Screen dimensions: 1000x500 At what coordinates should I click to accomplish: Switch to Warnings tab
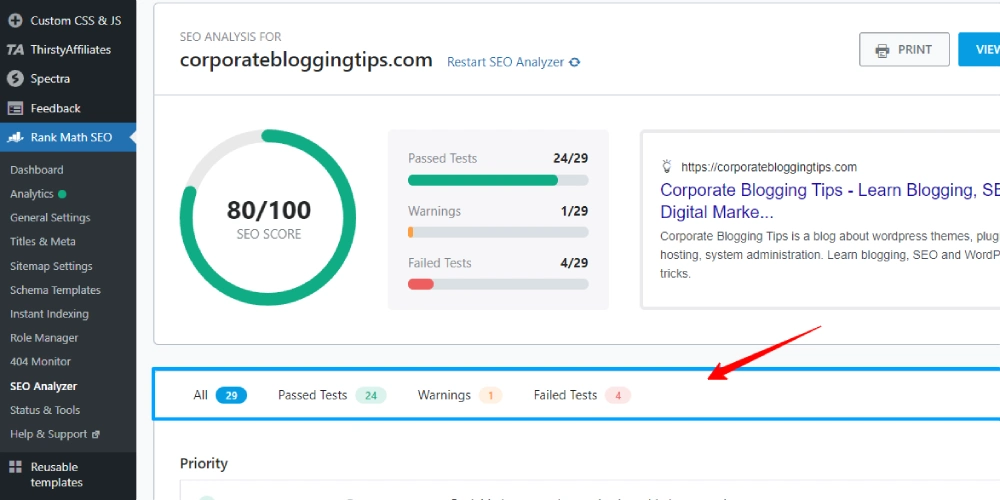click(460, 395)
